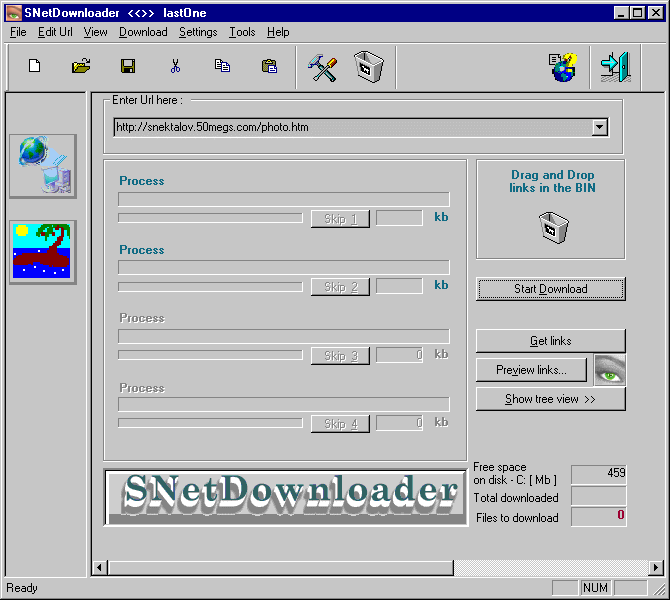
Task: Open the View menu
Action: click(95, 32)
